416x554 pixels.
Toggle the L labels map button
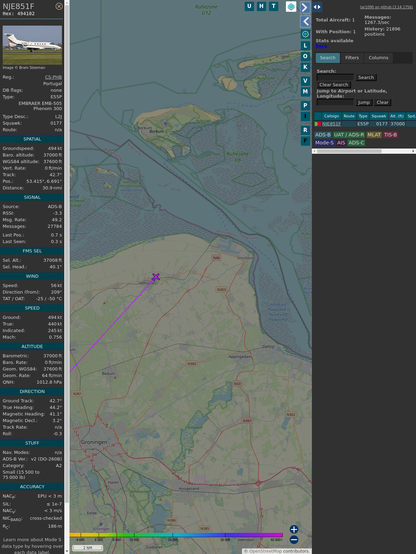[305, 46]
